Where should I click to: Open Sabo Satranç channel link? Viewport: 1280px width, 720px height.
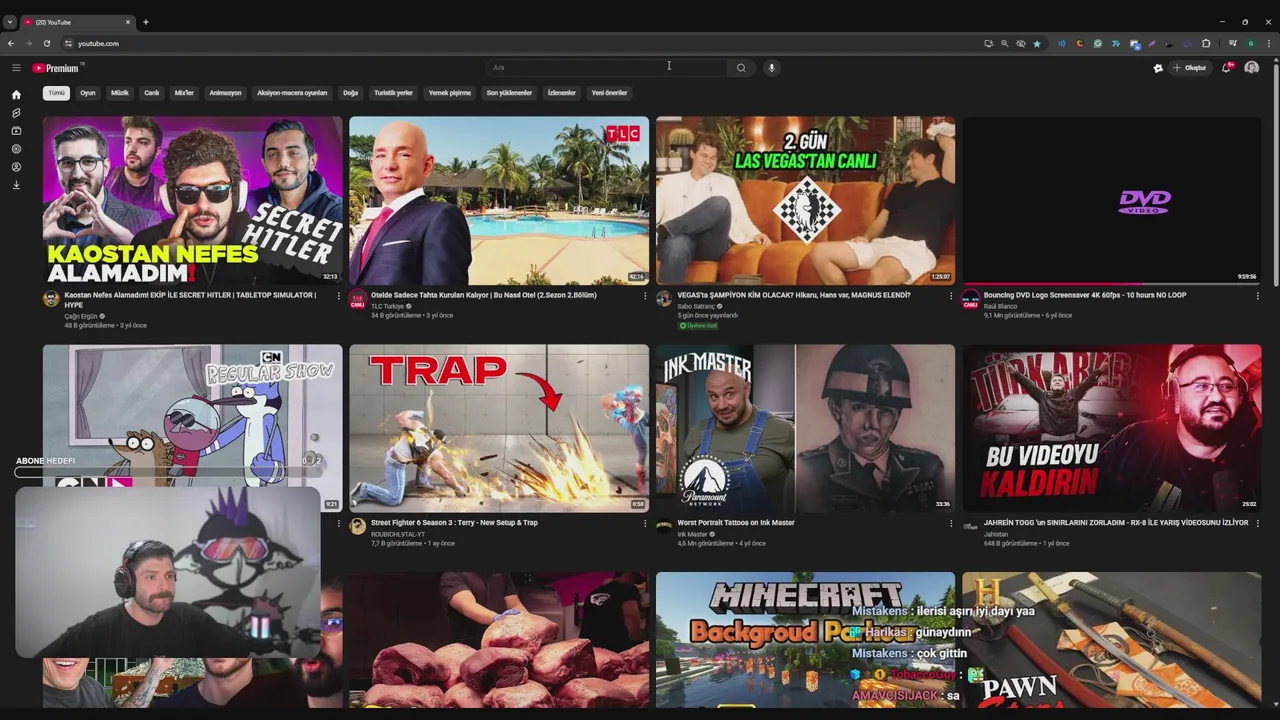coord(696,306)
